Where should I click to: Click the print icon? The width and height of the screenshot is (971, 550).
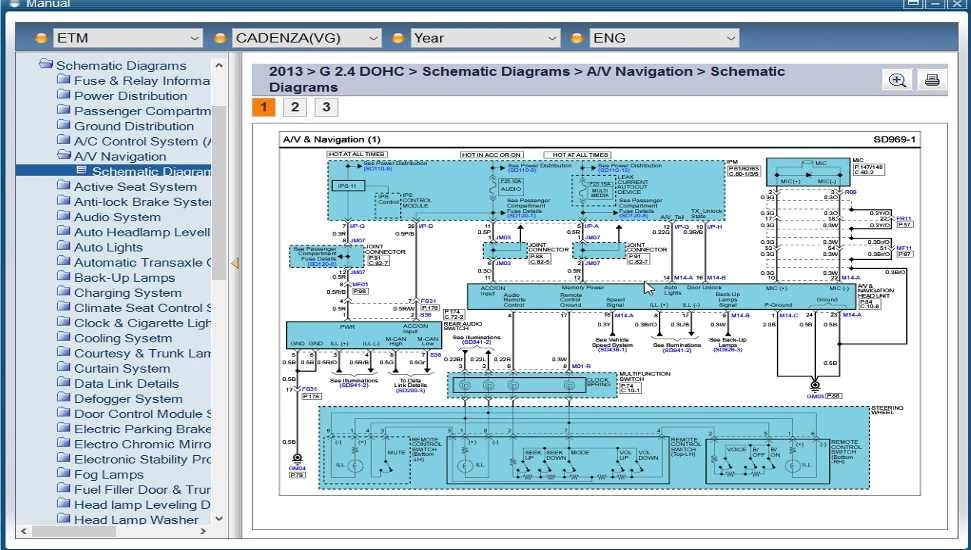click(x=931, y=81)
